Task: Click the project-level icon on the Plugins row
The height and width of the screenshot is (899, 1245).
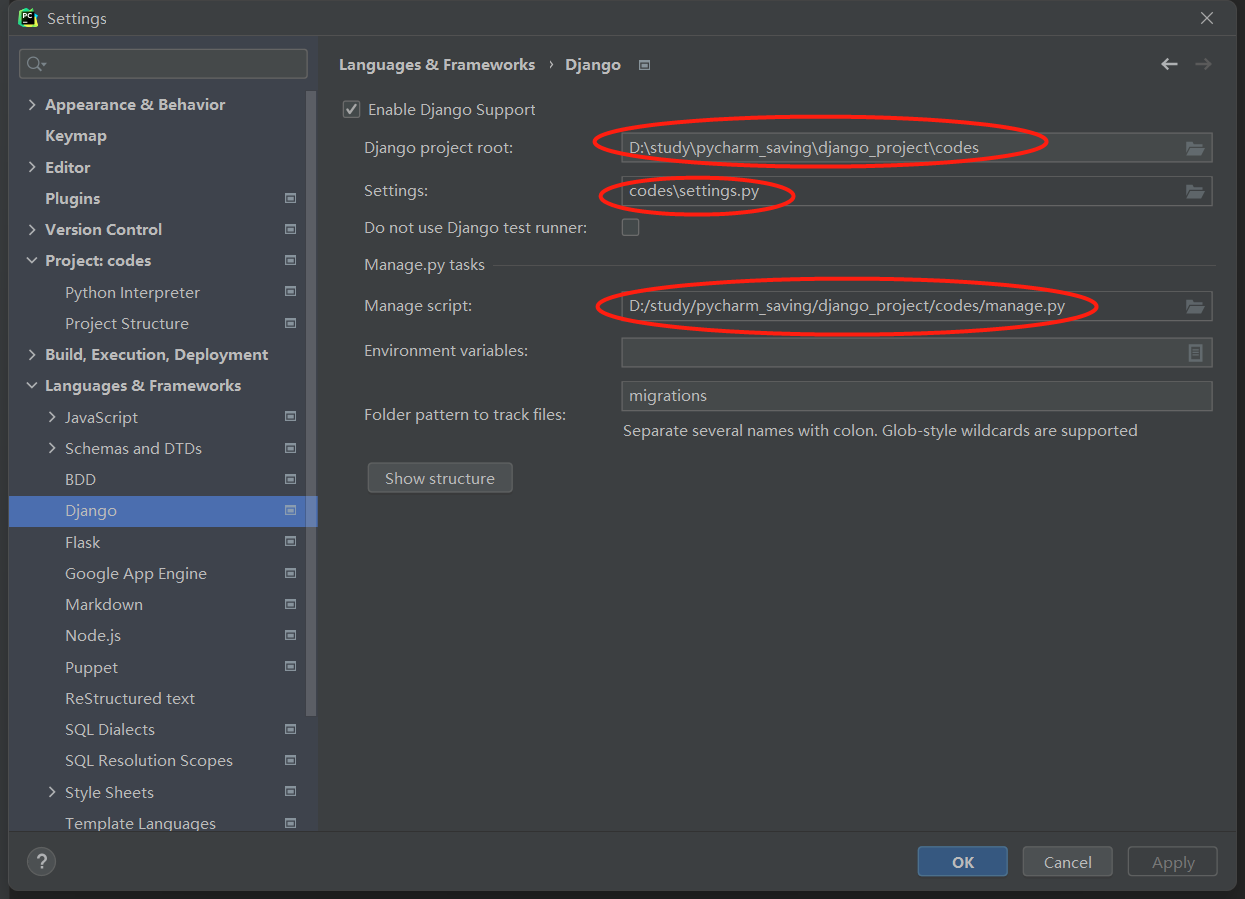Action: pyautogui.click(x=290, y=198)
